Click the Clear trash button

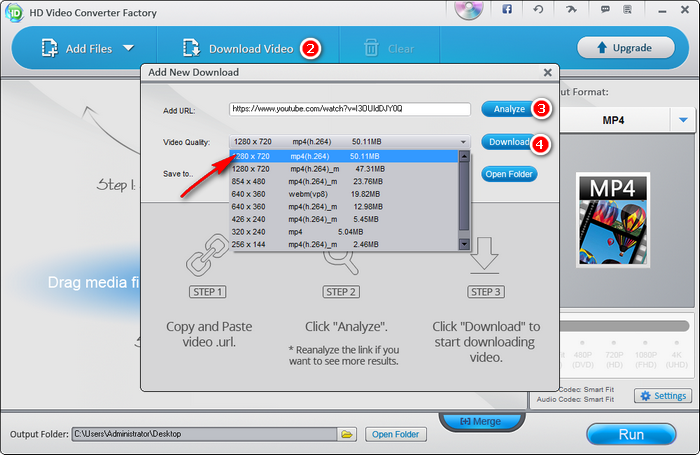[389, 48]
